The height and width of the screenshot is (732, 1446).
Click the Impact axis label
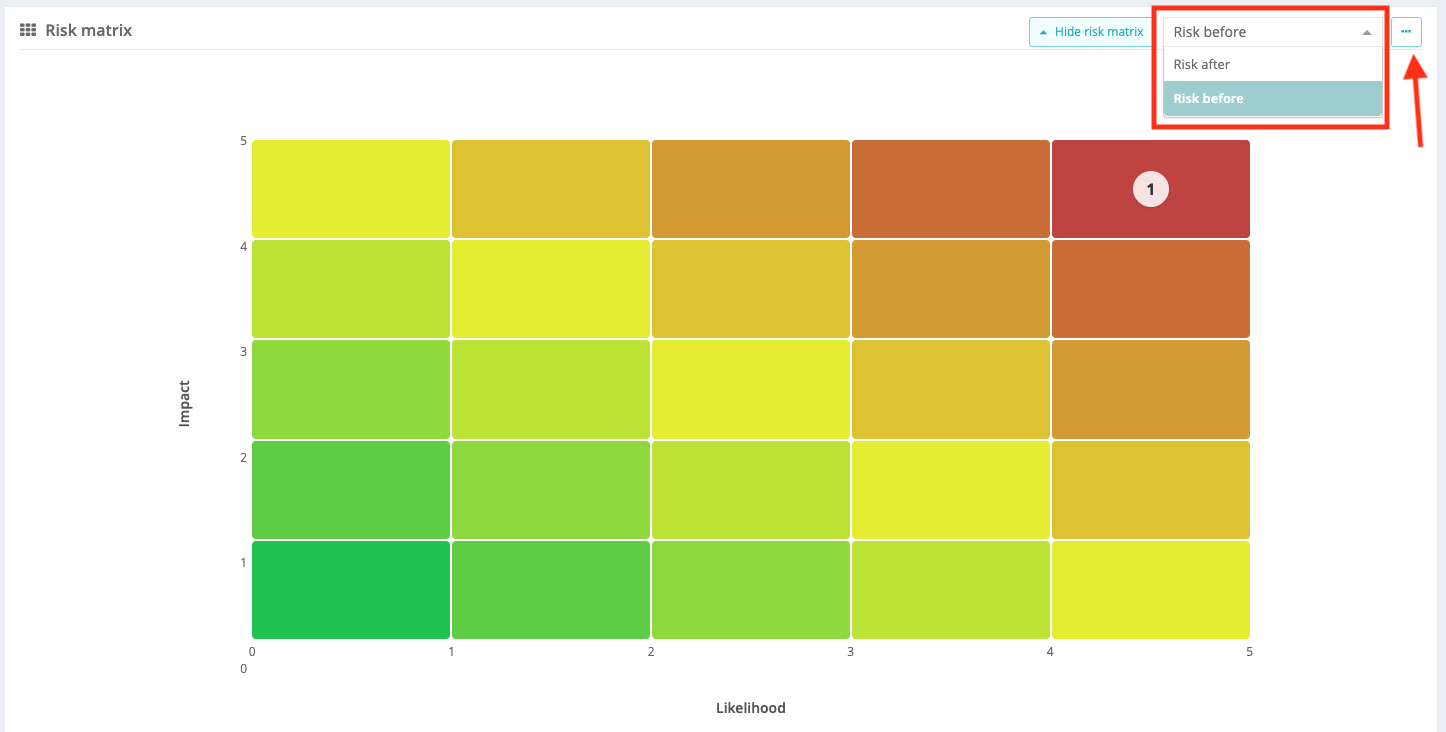coord(184,403)
